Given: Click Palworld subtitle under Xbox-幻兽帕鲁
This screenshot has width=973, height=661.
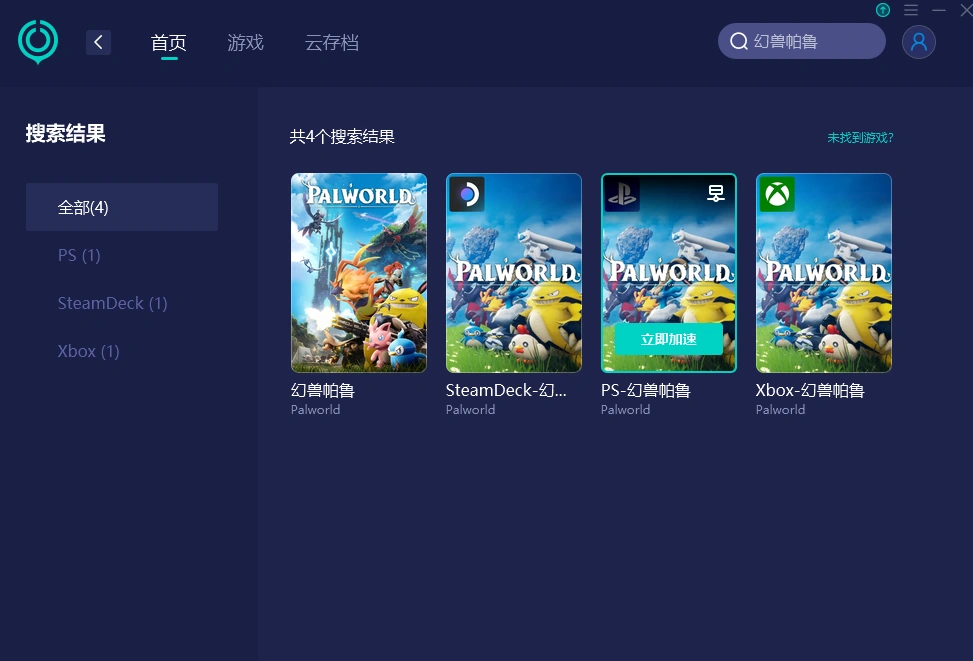Looking at the screenshot, I should point(780,410).
